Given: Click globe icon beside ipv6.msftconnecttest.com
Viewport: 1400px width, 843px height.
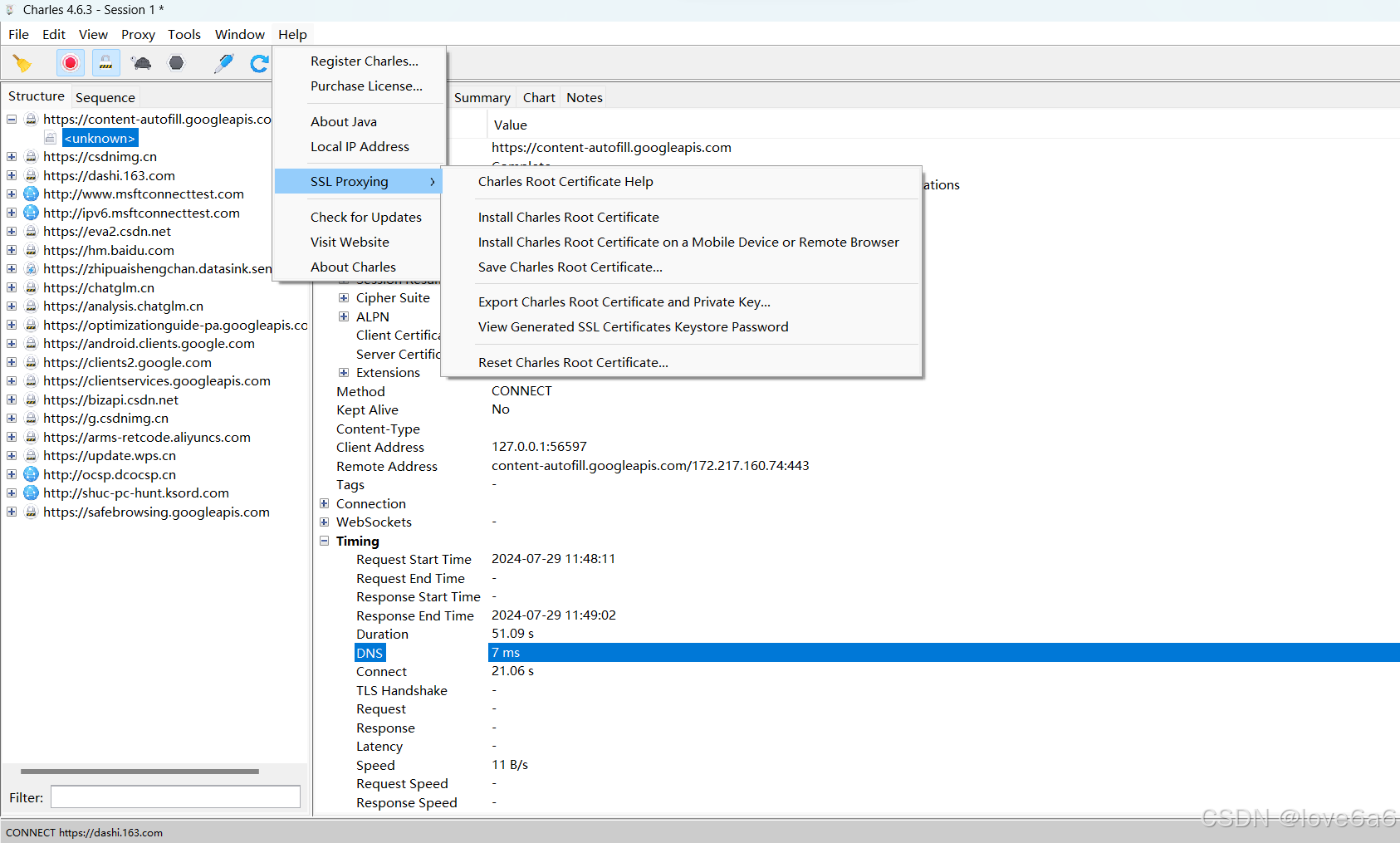Looking at the screenshot, I should 31,213.
